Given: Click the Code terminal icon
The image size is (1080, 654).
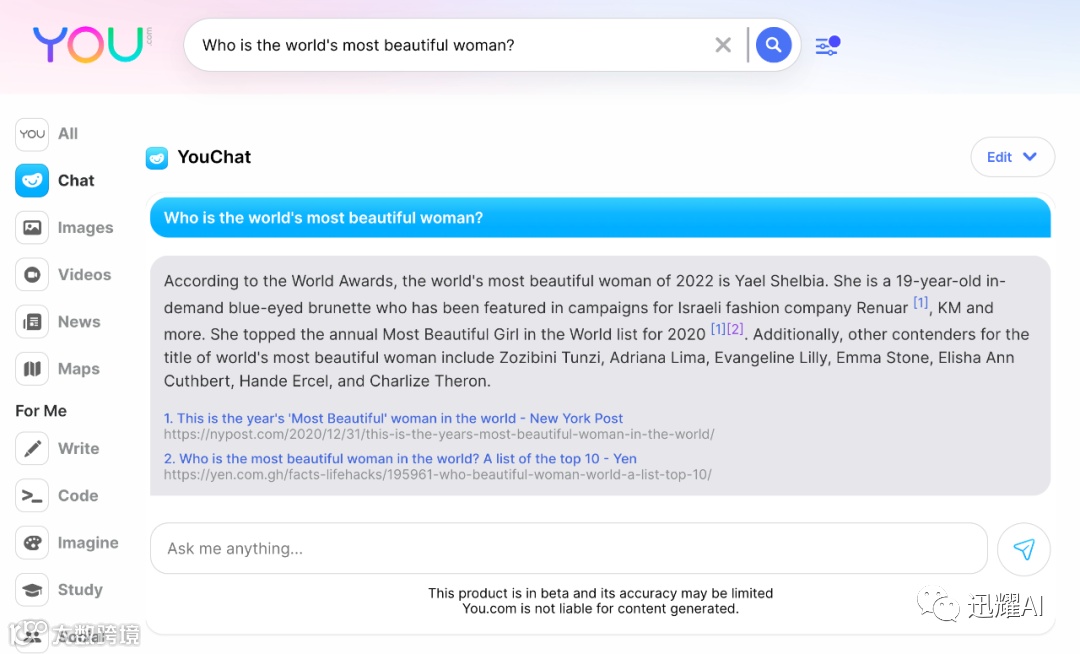Looking at the screenshot, I should point(32,496).
